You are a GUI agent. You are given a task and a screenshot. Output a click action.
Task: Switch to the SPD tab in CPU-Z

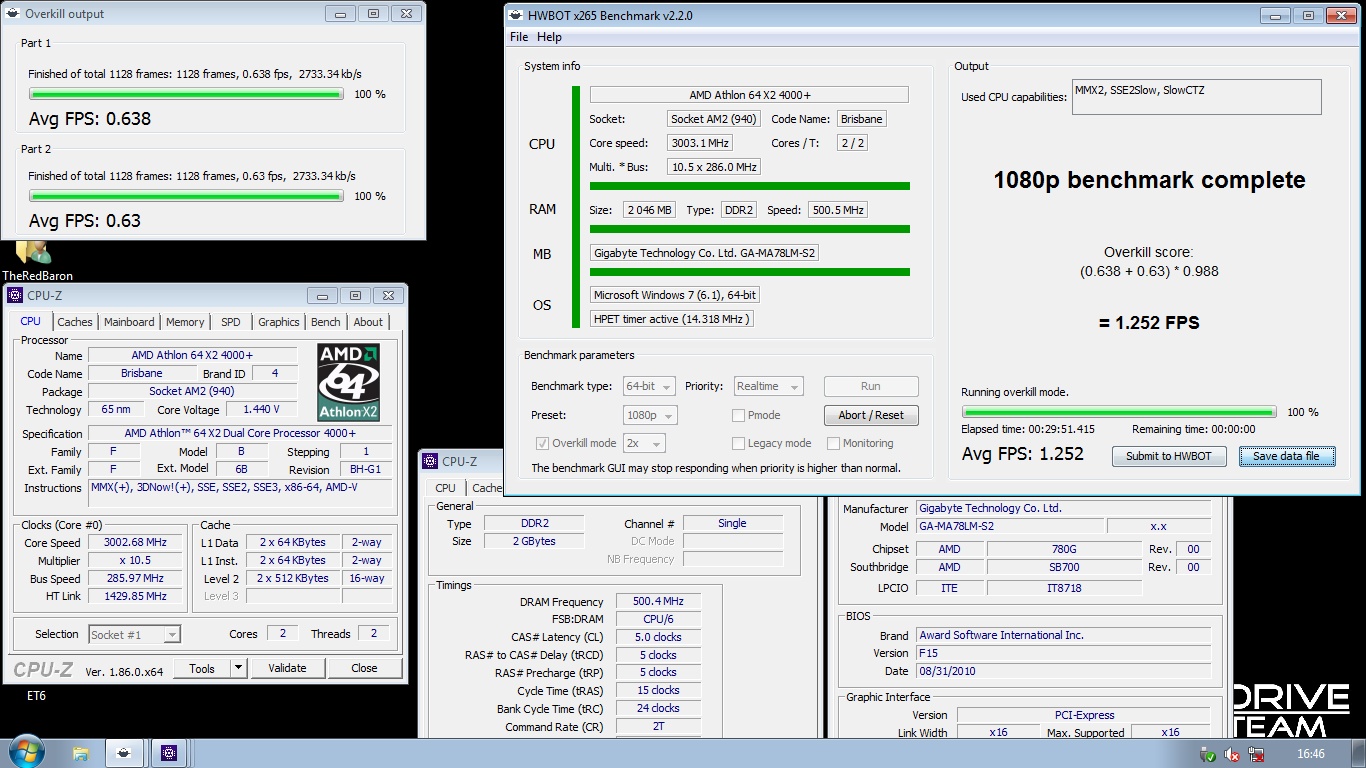click(231, 322)
